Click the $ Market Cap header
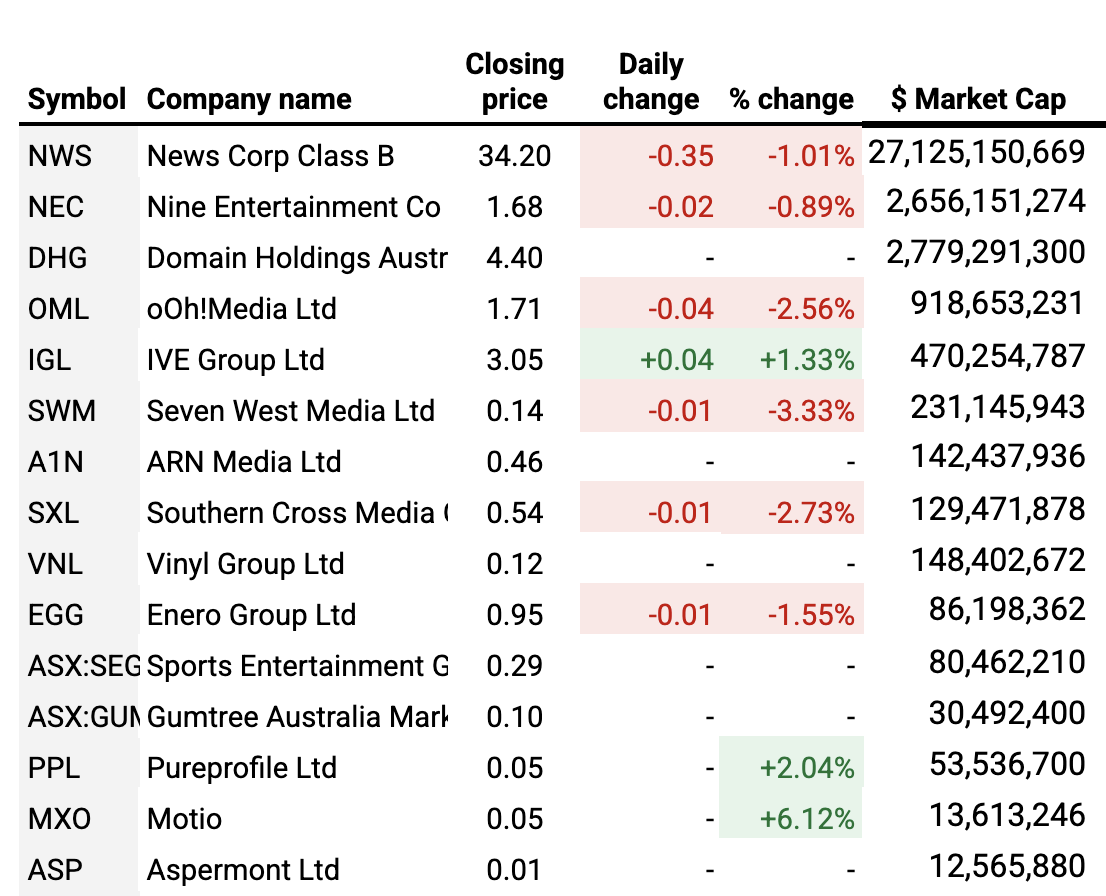Viewport: 1106px width, 896px height. (978, 100)
